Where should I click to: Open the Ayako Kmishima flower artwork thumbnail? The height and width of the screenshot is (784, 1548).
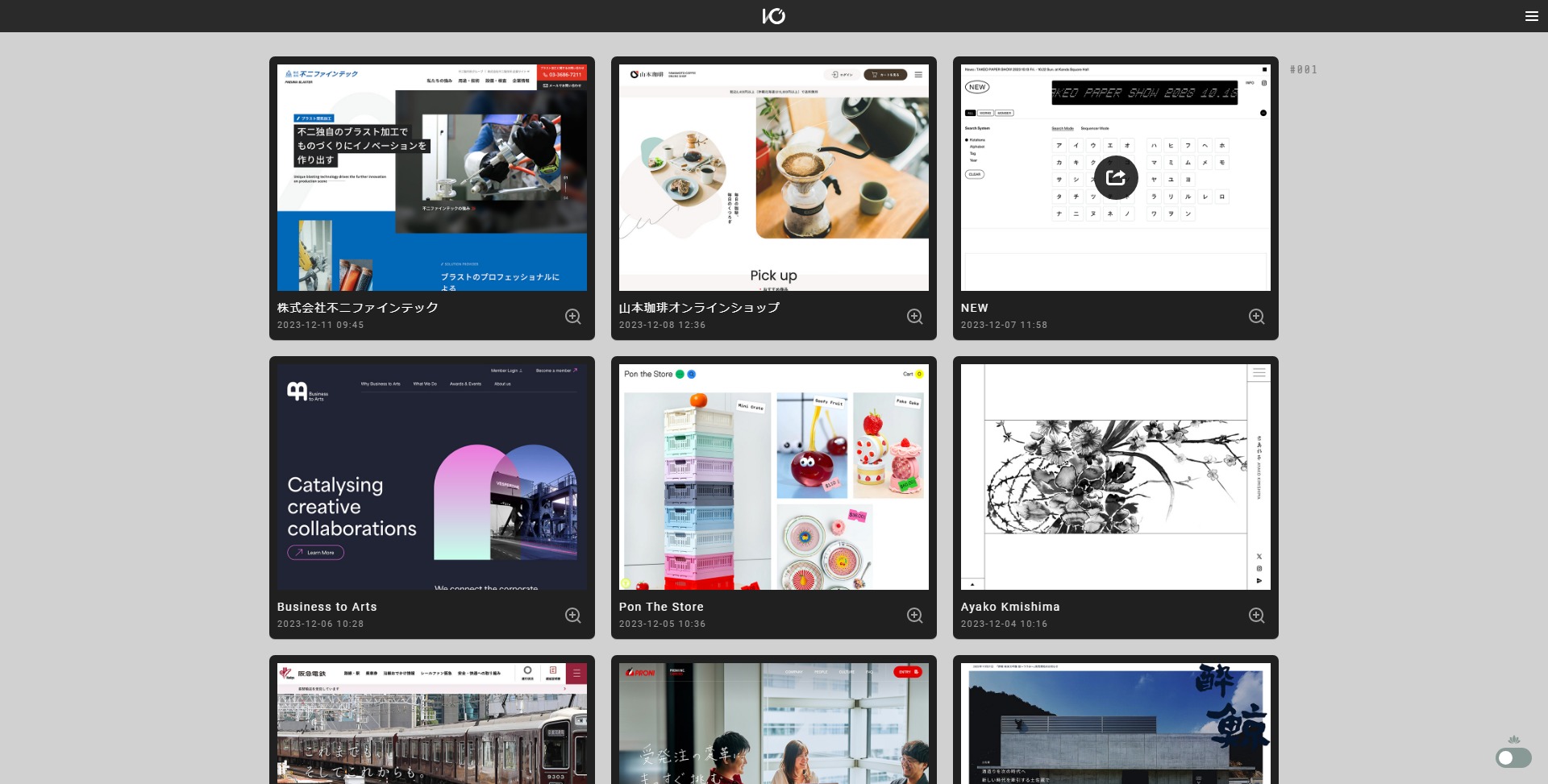(x=1116, y=477)
